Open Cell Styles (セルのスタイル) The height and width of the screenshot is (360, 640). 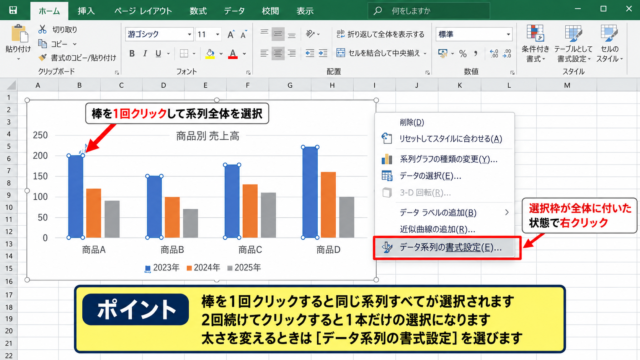tap(609, 43)
